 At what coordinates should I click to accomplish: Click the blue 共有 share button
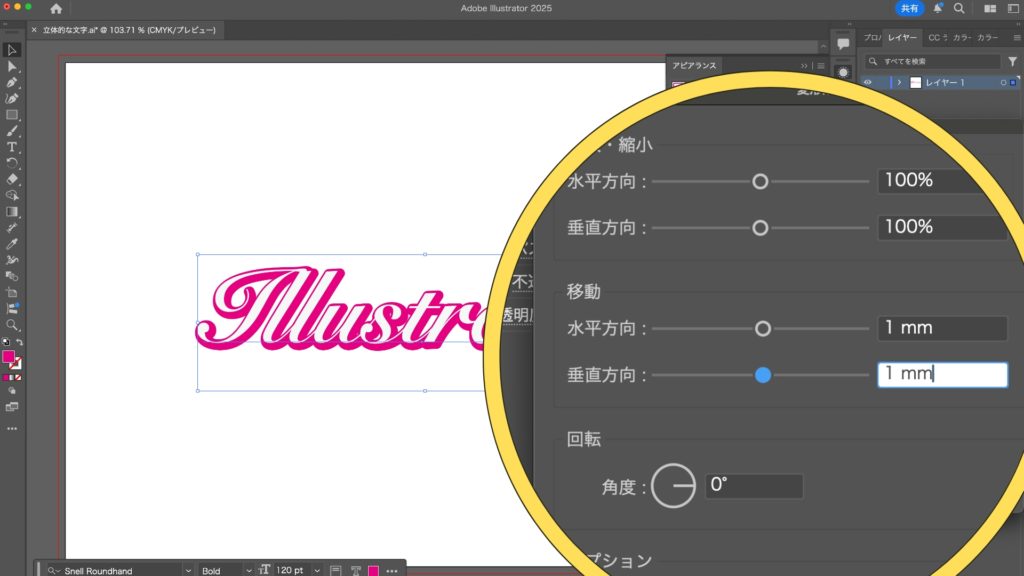click(x=909, y=8)
